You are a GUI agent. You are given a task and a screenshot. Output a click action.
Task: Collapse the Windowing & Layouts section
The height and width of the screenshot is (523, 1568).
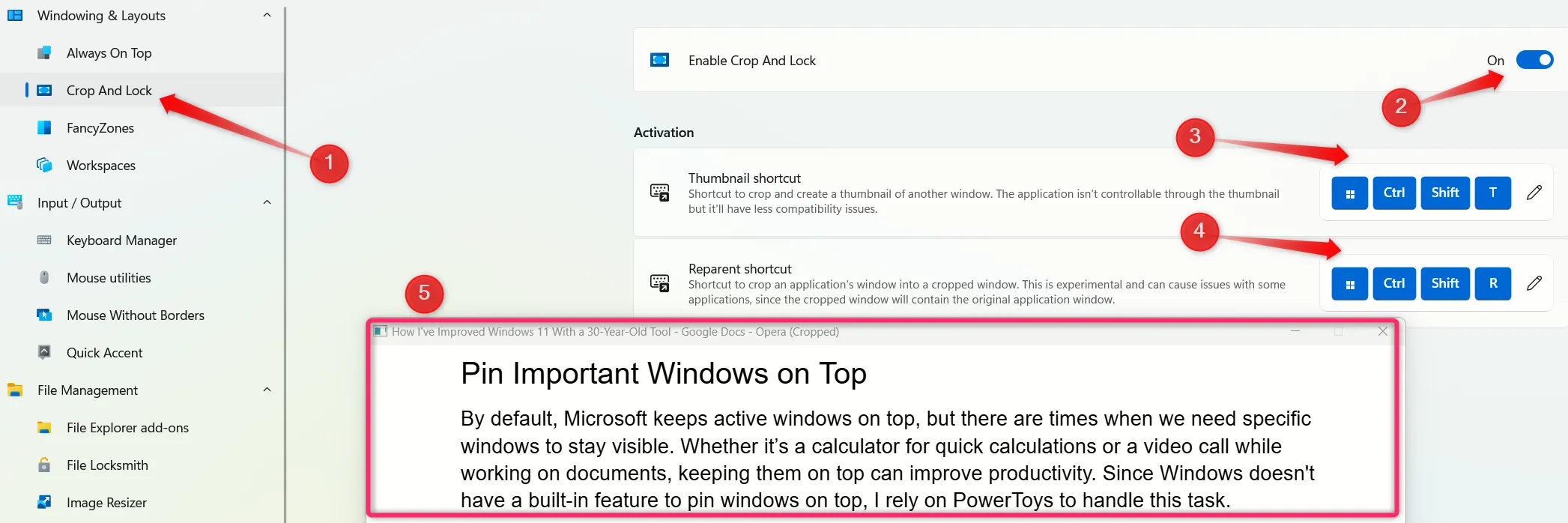tap(267, 15)
